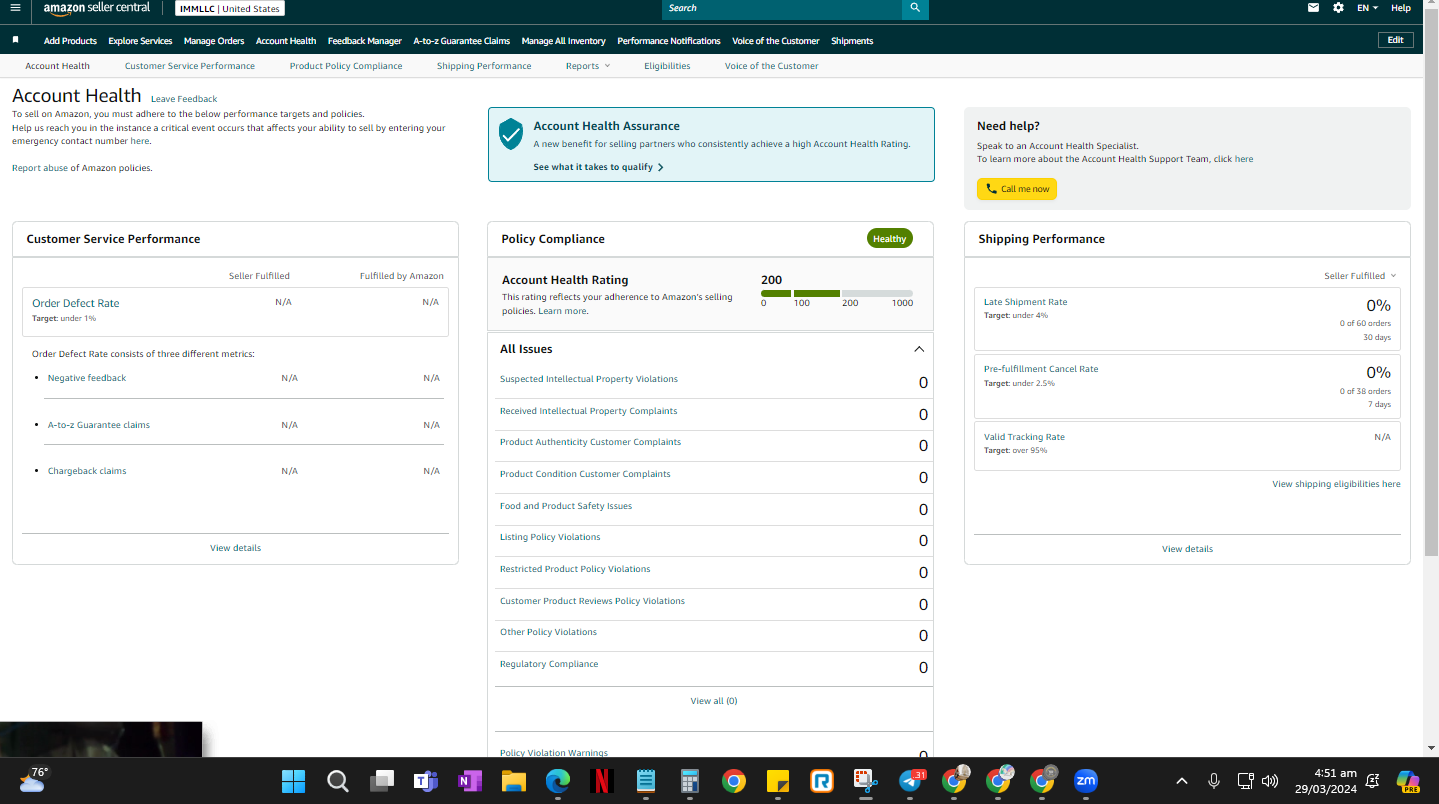Click the Edit button
The height and width of the screenshot is (804, 1439).
click(x=1396, y=40)
